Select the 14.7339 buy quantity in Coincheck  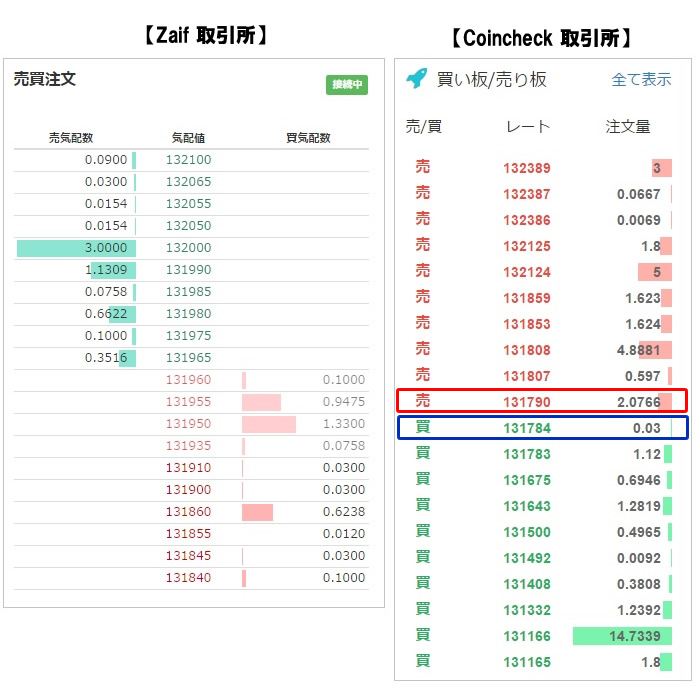click(635, 636)
